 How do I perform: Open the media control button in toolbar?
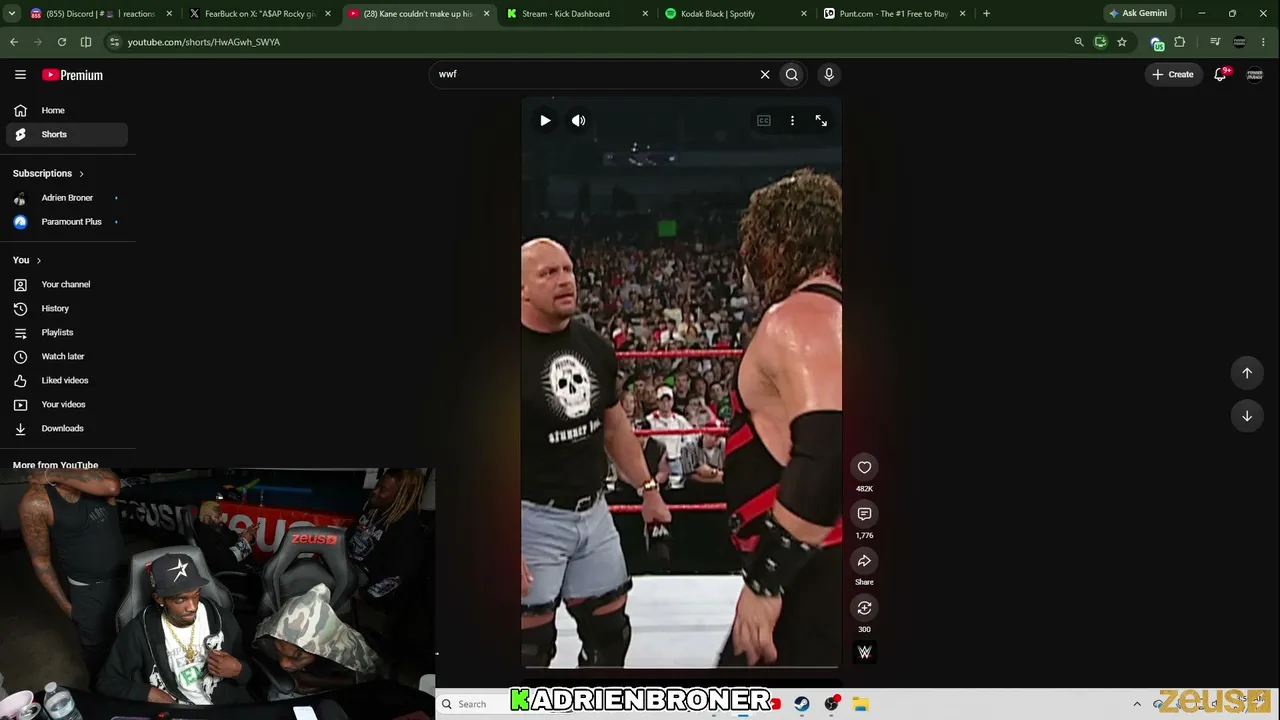coord(1215,42)
